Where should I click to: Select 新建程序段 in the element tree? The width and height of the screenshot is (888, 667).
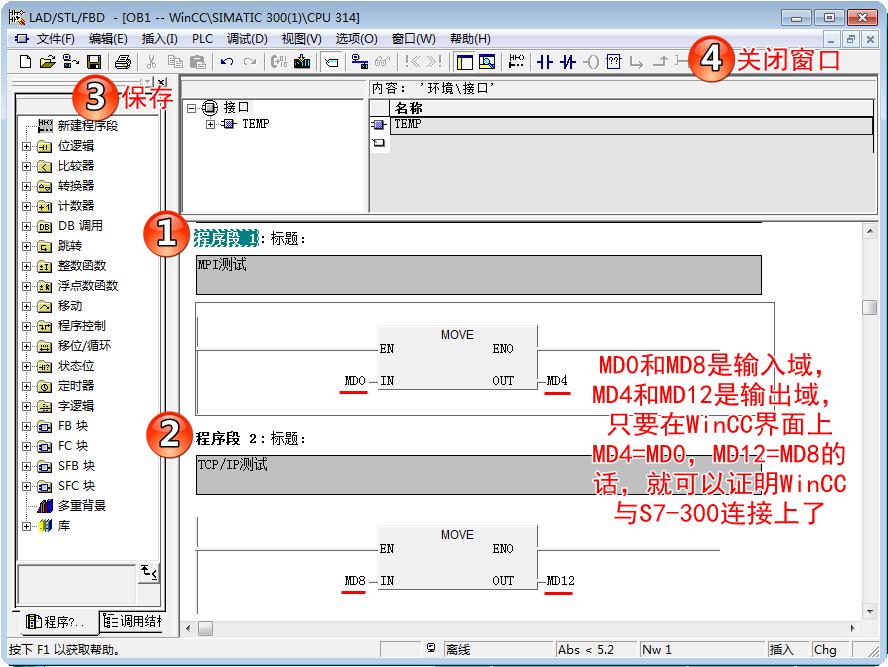pos(87,126)
